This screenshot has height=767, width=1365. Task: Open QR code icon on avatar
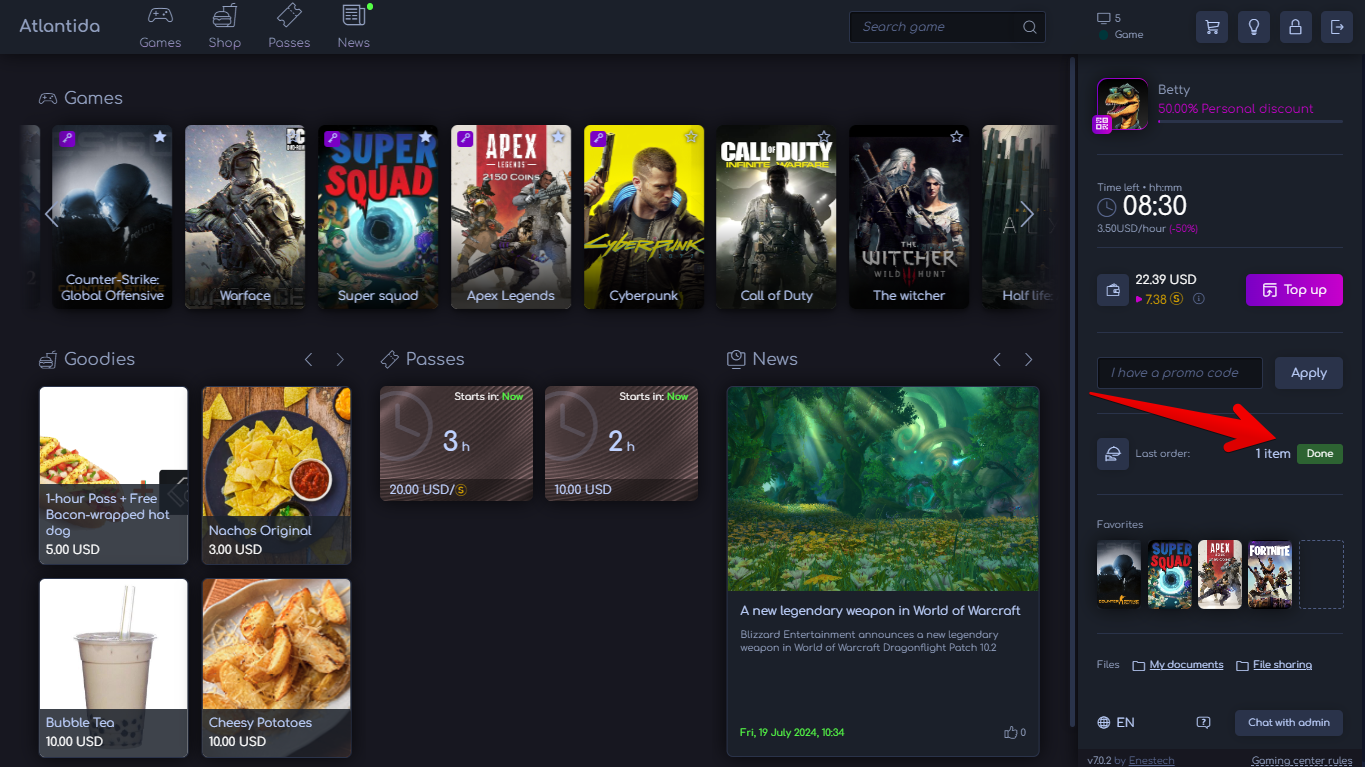pyautogui.click(x=1102, y=124)
